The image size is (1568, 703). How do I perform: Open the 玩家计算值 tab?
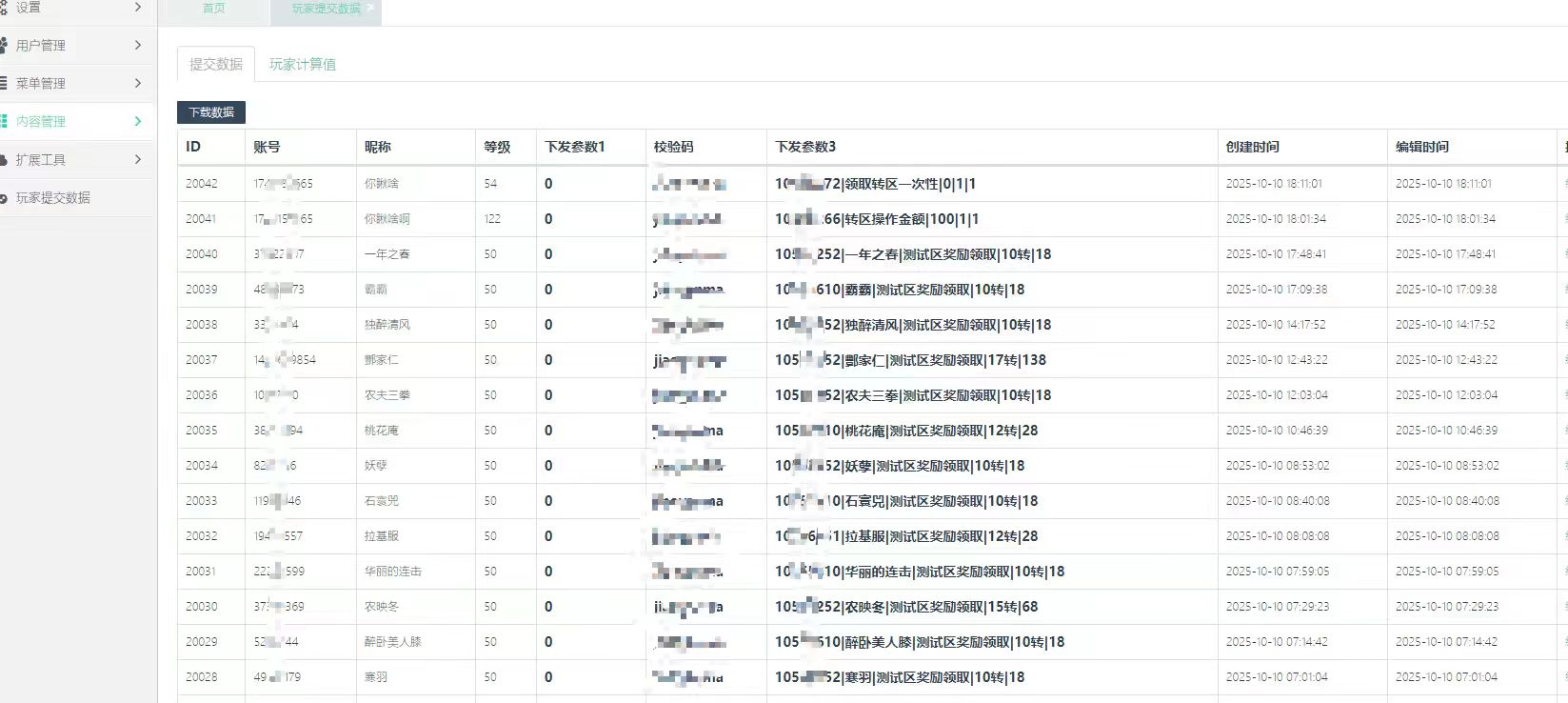(302, 64)
